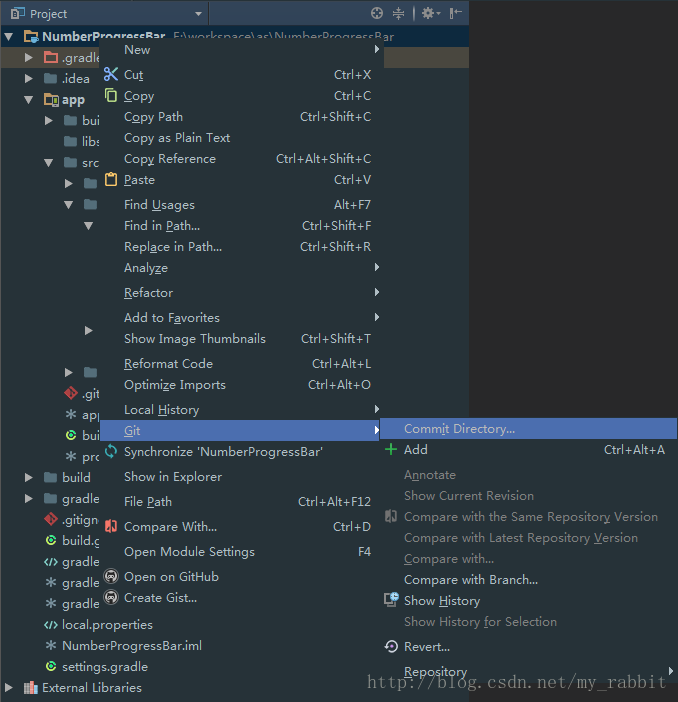Open the Local History submenu
The width and height of the screenshot is (678, 702).
[x=241, y=409]
